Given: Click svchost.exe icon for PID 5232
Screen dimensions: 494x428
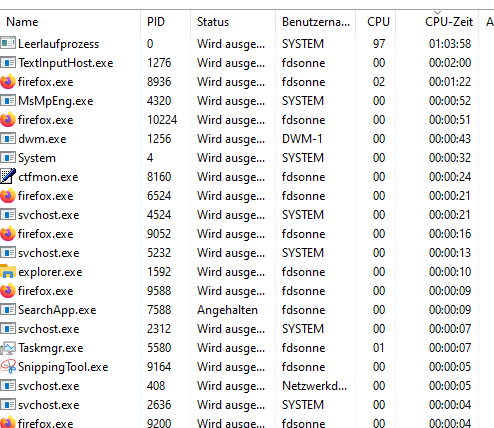Looking at the screenshot, I should (x=8, y=253).
